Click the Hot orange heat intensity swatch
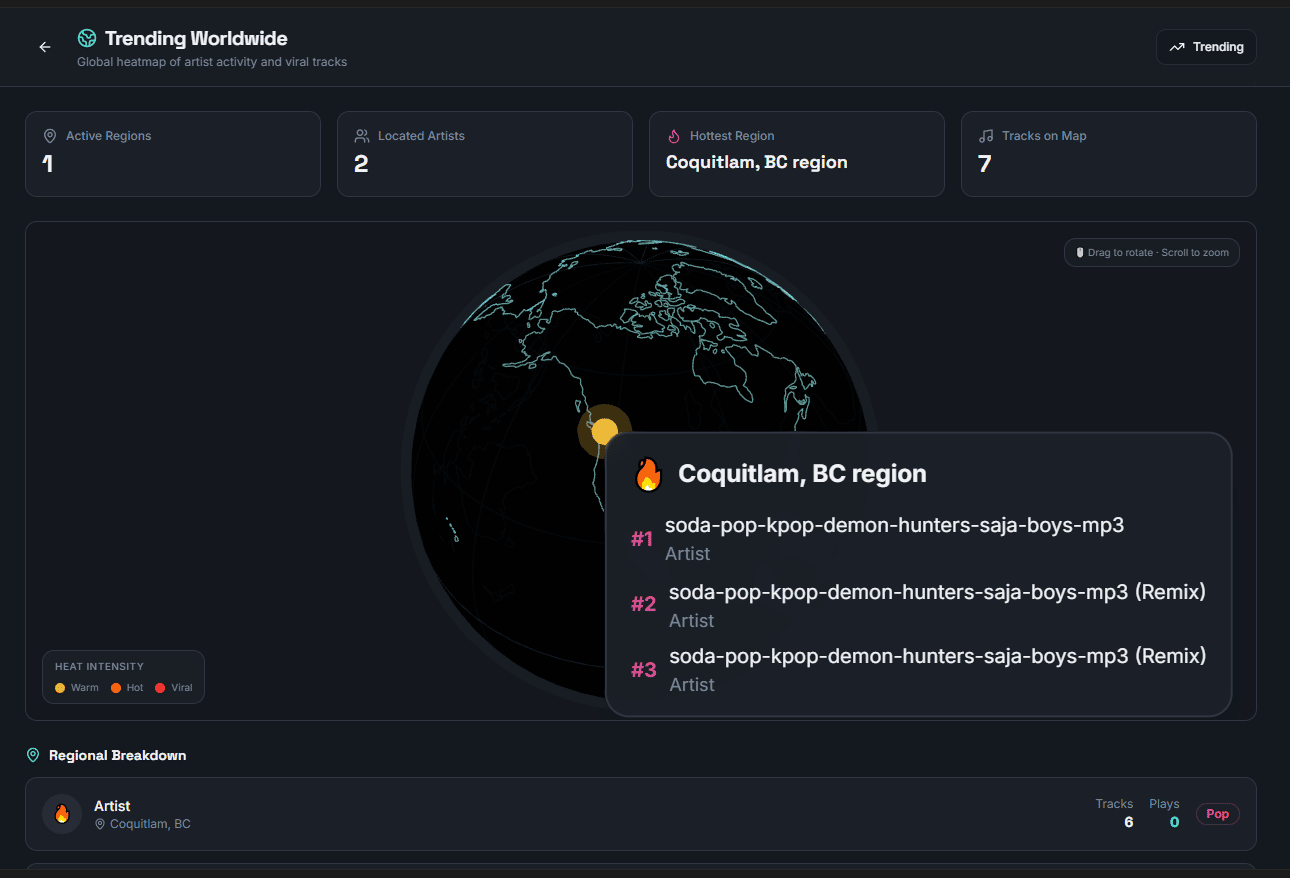Image resolution: width=1290 pixels, height=878 pixels. pos(116,688)
